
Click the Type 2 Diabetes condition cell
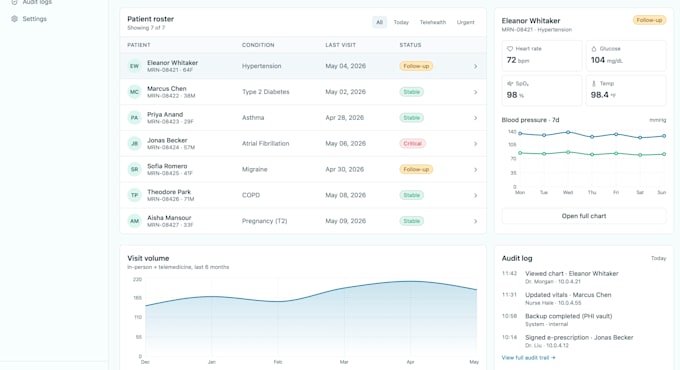tap(265, 92)
